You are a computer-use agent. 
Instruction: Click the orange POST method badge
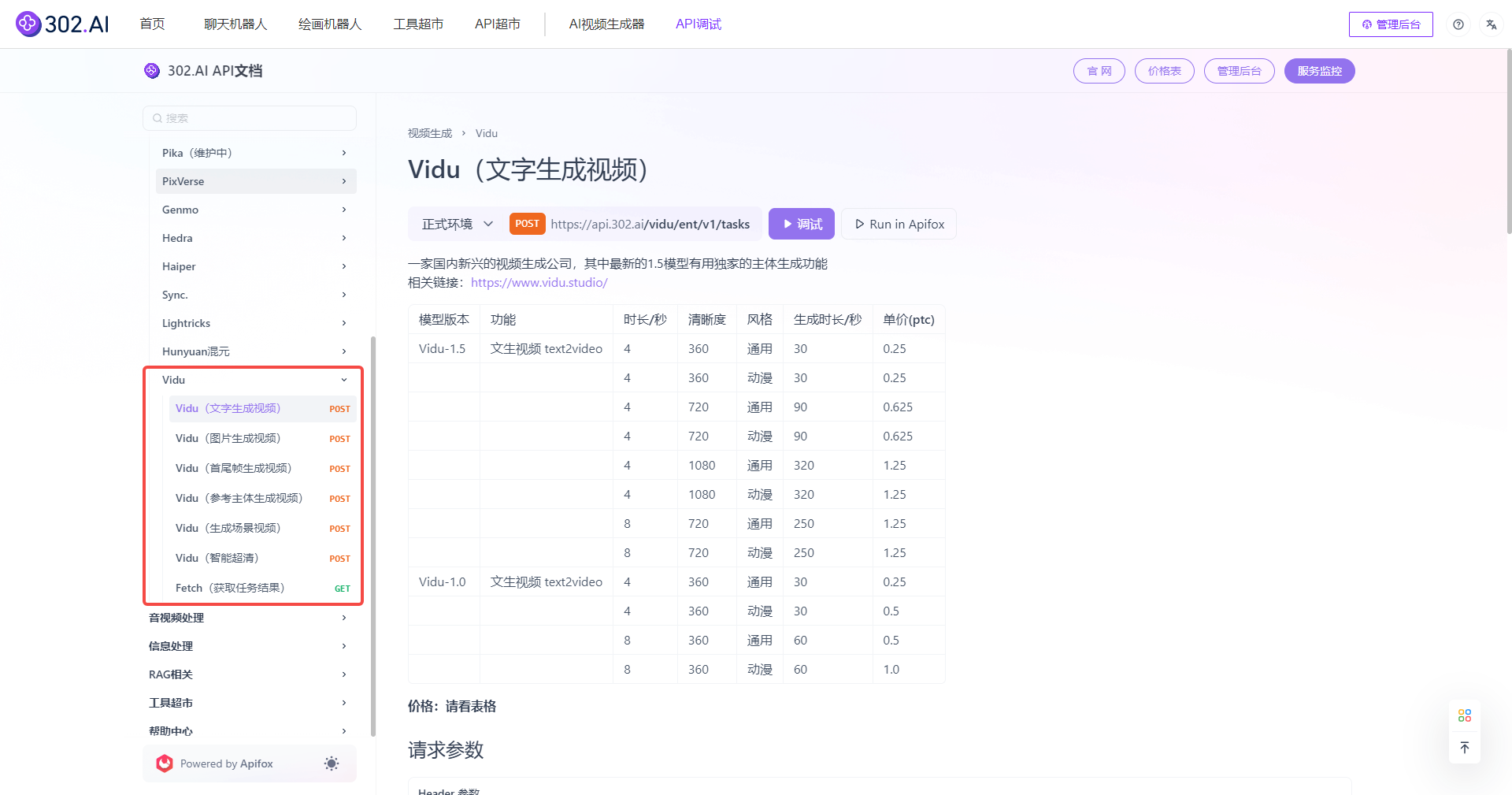click(528, 224)
